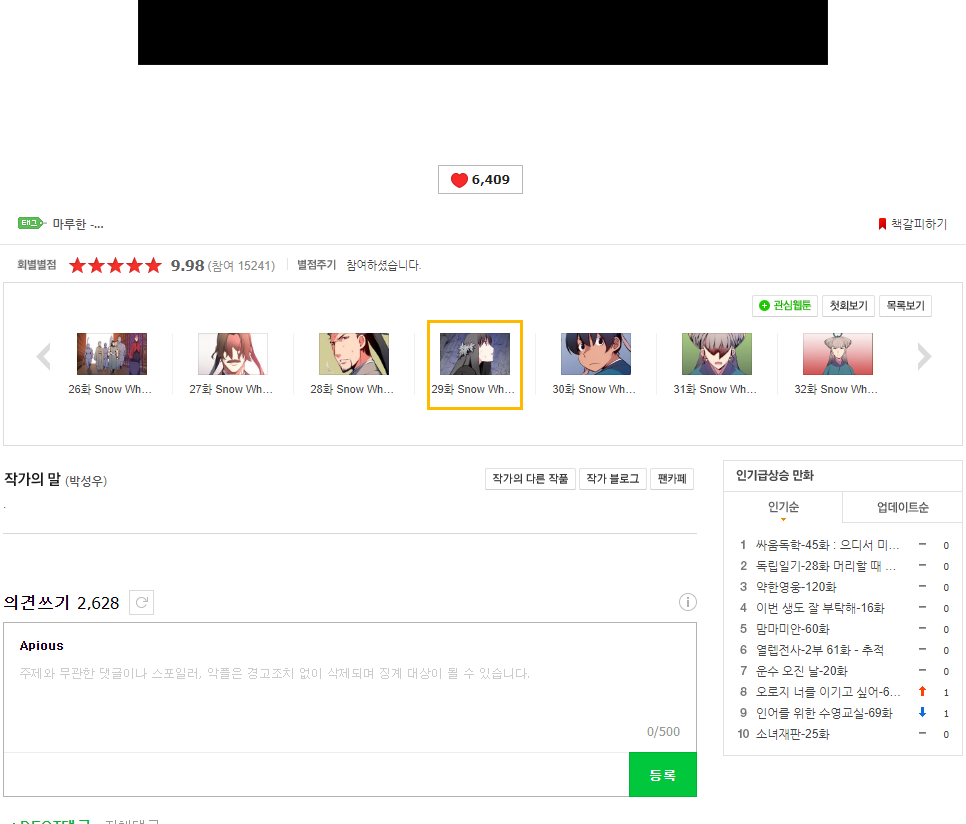This screenshot has width=966, height=824.
Task: Open ranked item 운수 오진 날-20화
Action: coord(802,671)
